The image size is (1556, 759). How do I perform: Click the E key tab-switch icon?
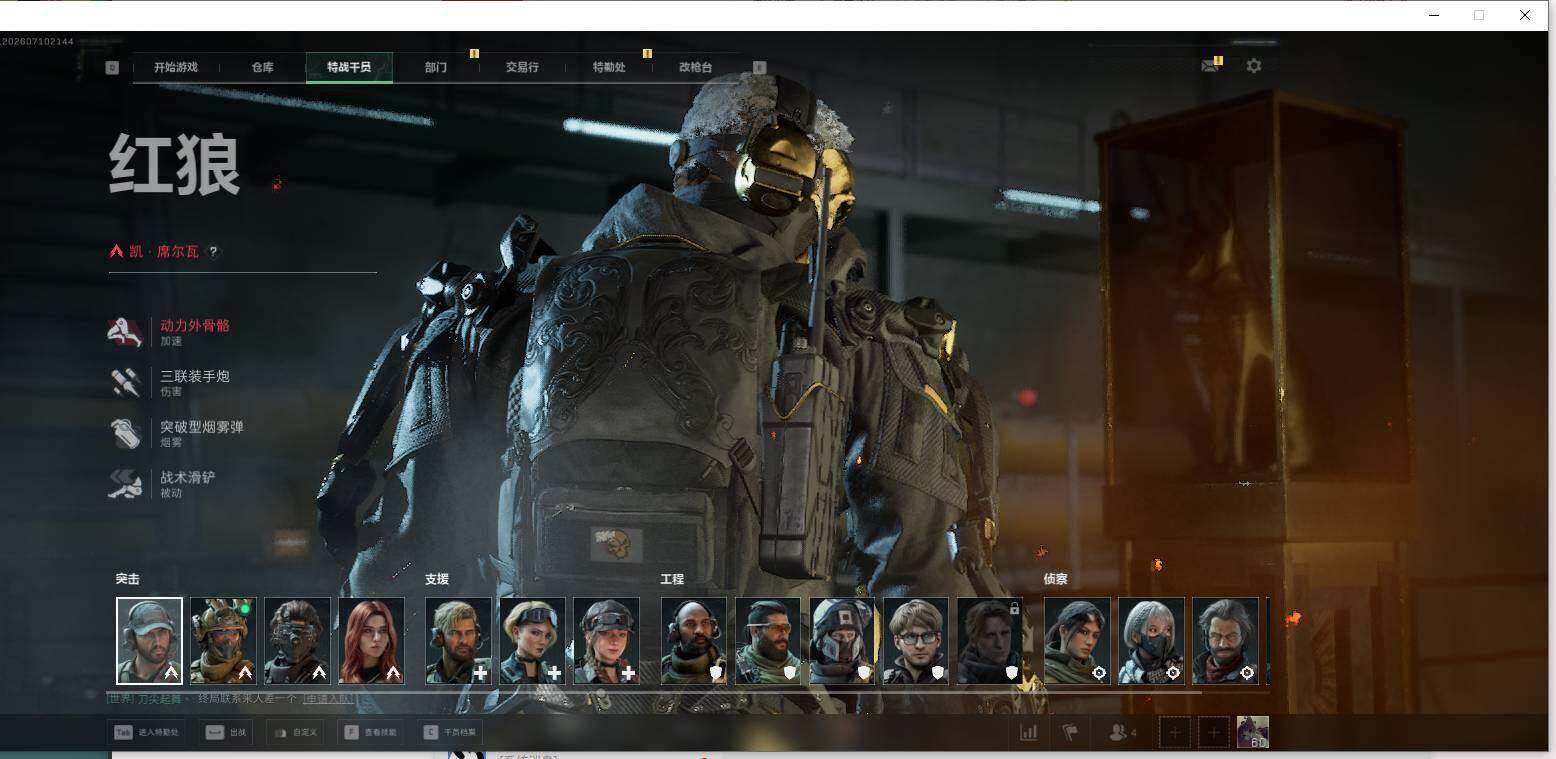click(759, 68)
